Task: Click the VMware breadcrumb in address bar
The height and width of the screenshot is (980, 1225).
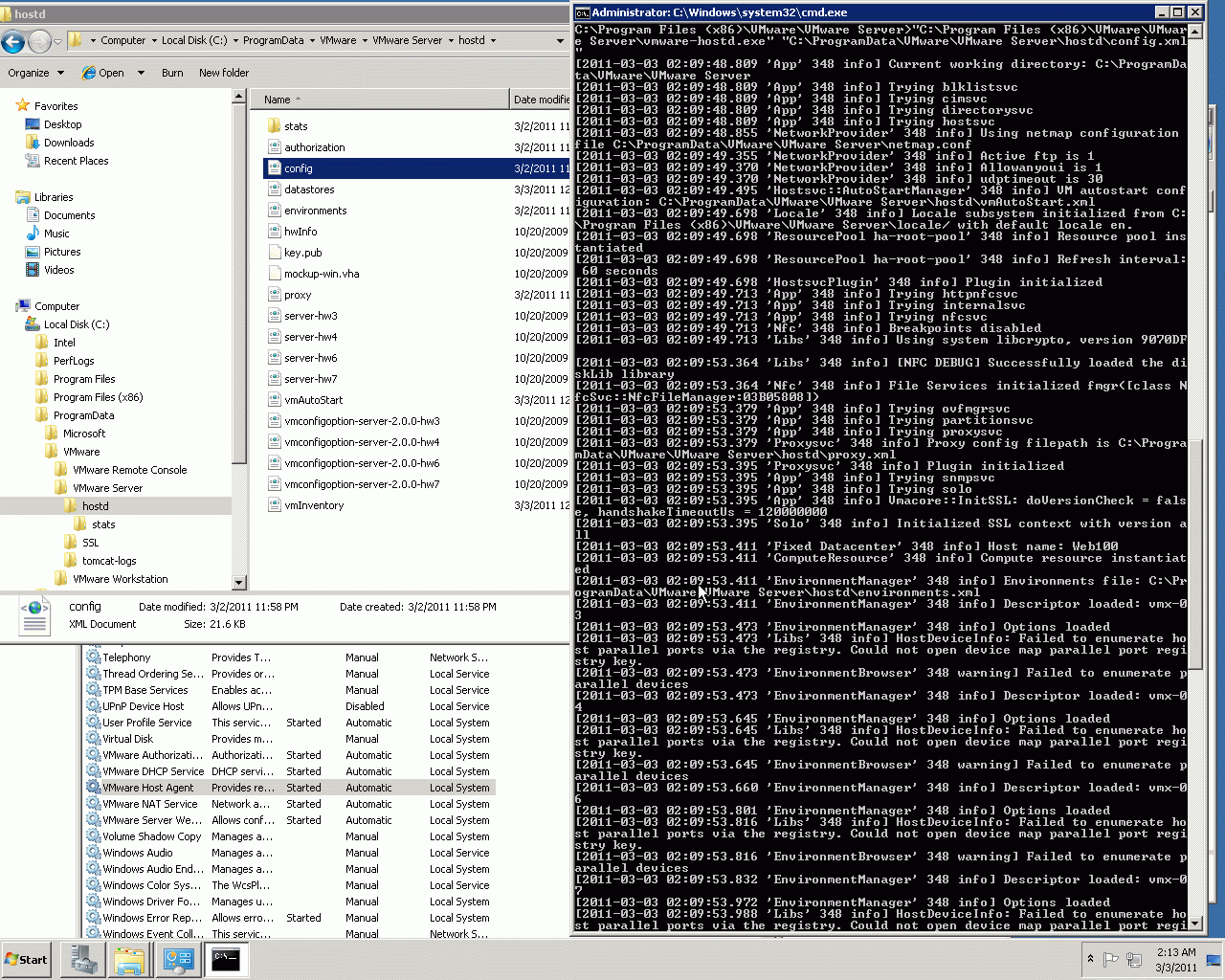Action: 338,41
